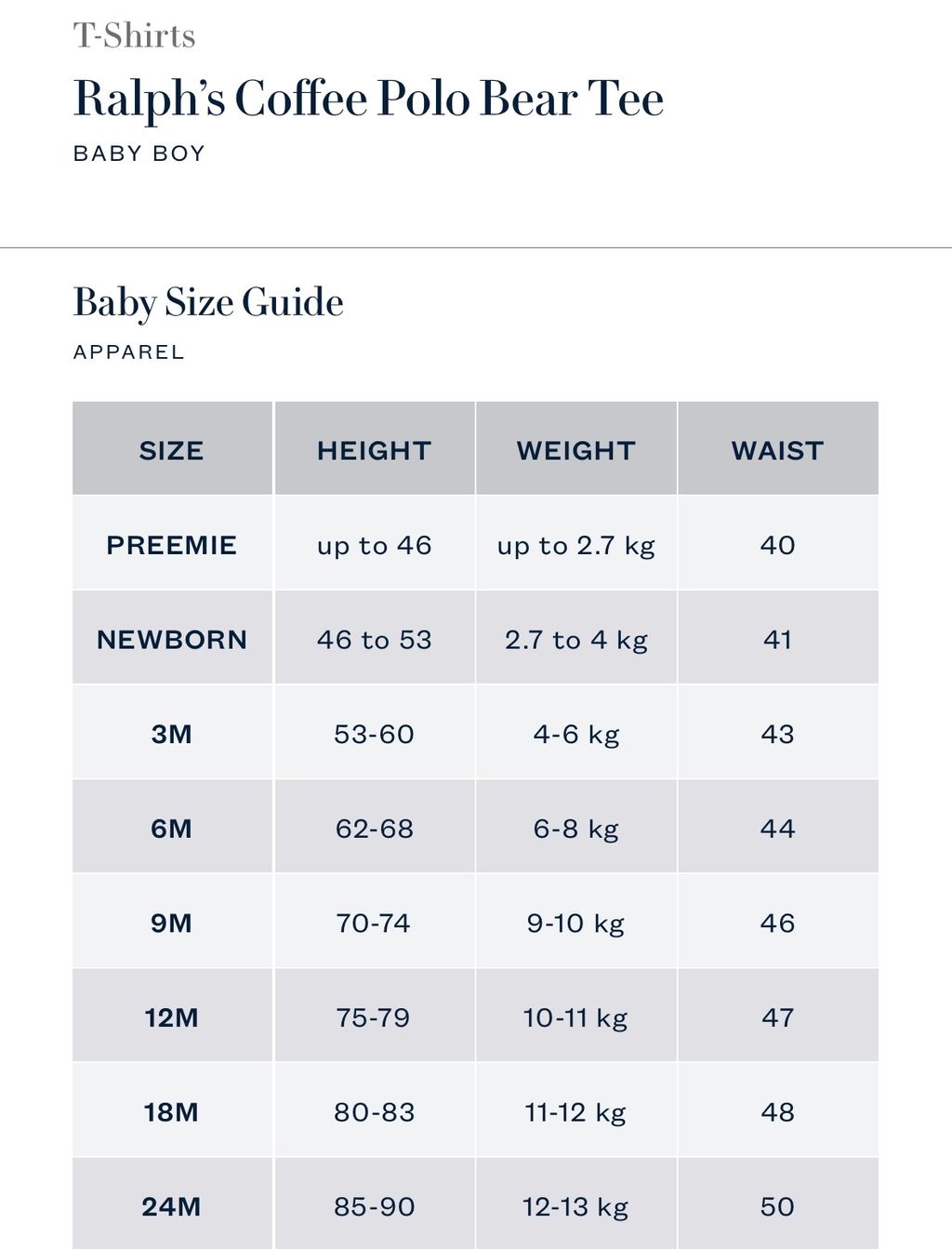Click the NEWBORN size row label

tap(172, 640)
